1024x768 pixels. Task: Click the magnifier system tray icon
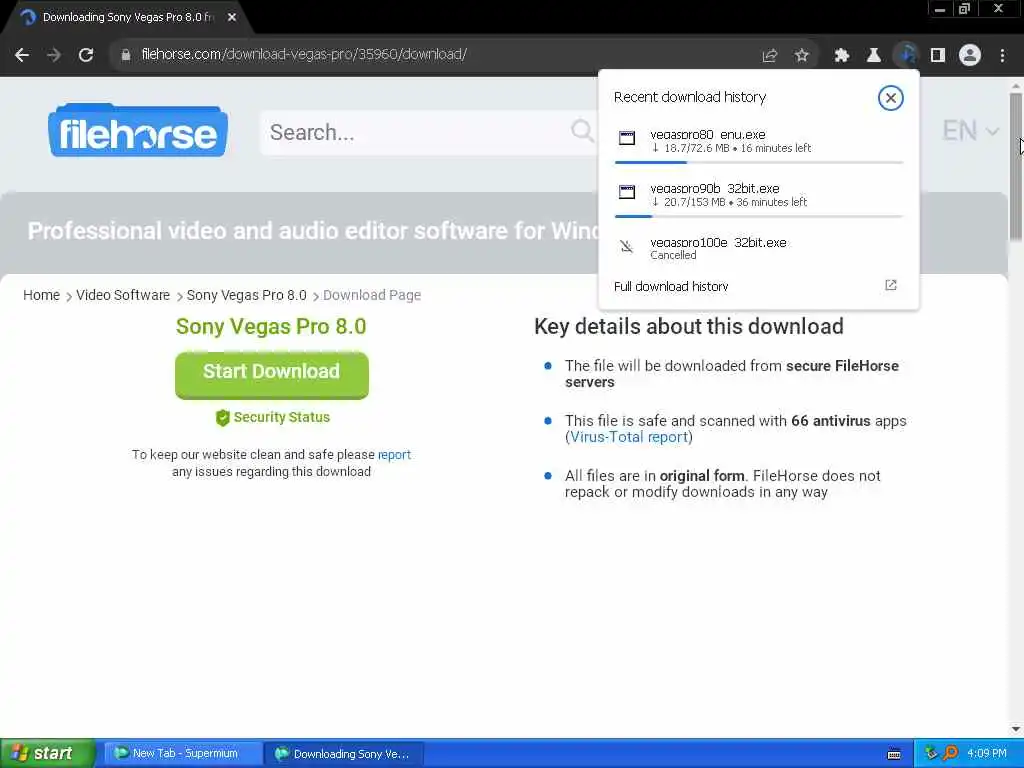[x=950, y=754]
